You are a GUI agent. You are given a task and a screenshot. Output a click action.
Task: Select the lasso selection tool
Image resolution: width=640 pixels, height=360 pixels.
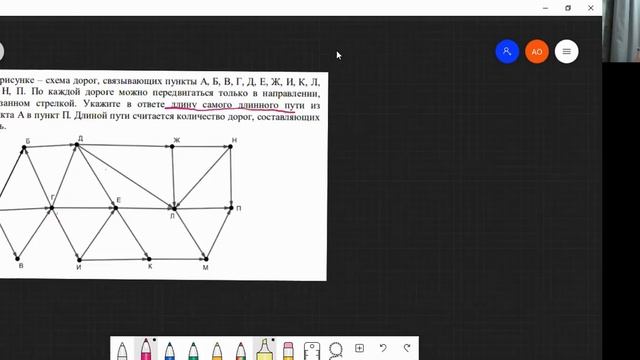pos(336,350)
